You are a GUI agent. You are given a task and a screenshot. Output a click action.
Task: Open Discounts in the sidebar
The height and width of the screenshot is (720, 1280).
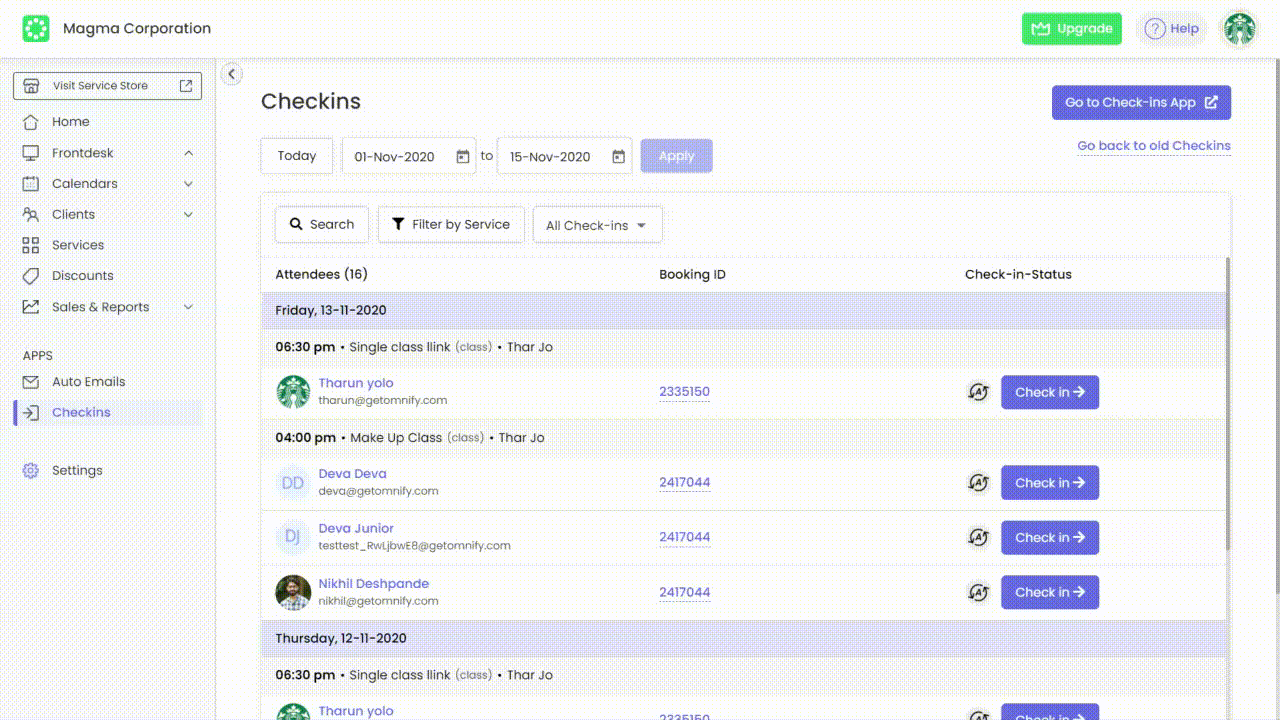click(x=82, y=276)
